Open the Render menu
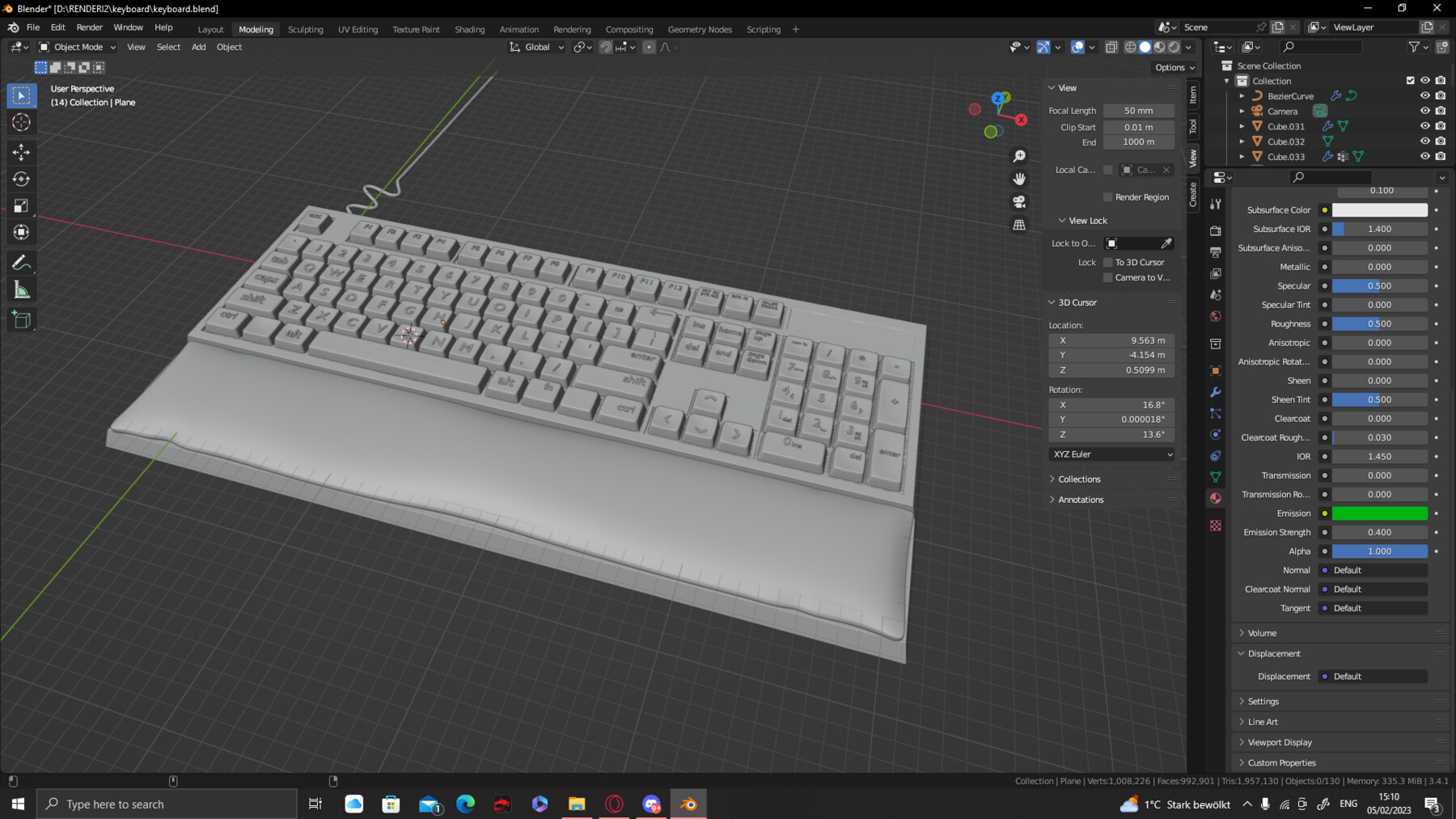Screen dimensions: 1456x819 point(89,27)
